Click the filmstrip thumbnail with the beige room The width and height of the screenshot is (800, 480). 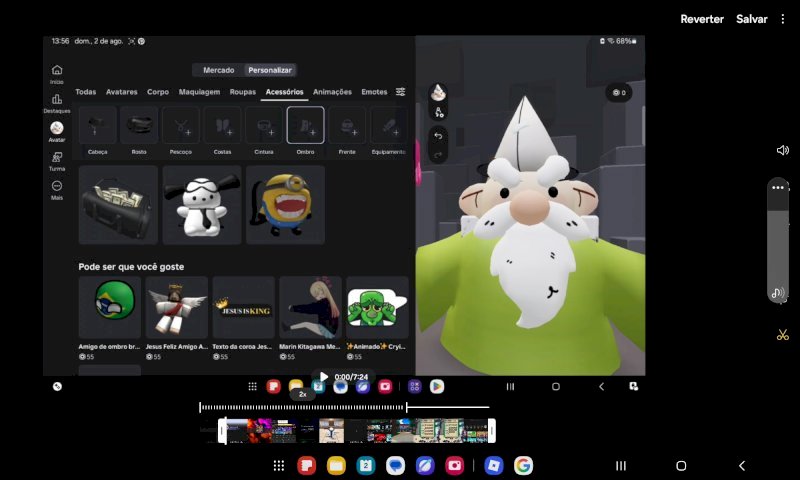[x=331, y=431]
